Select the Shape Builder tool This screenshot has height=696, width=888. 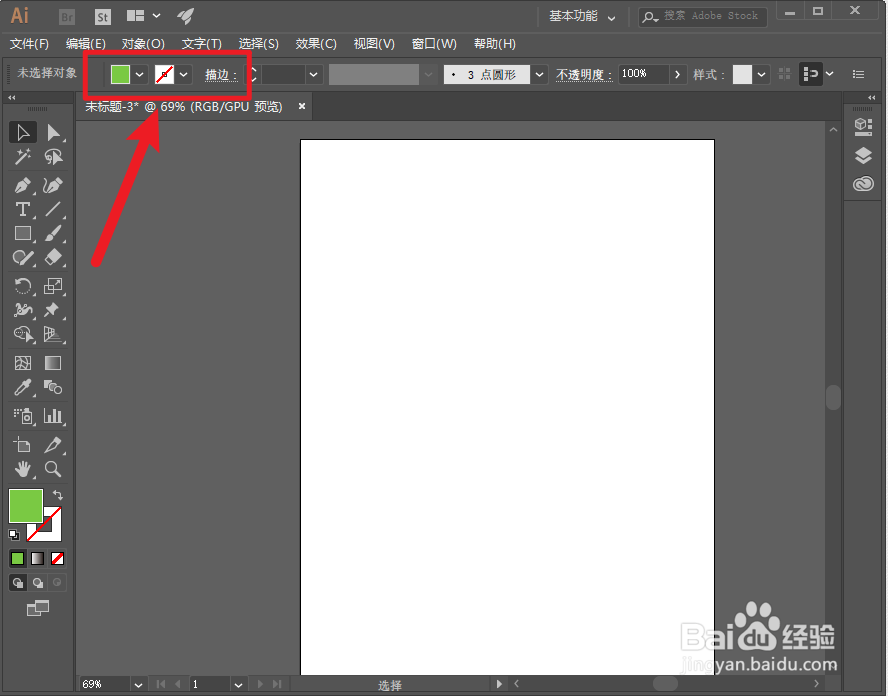[x=23, y=334]
